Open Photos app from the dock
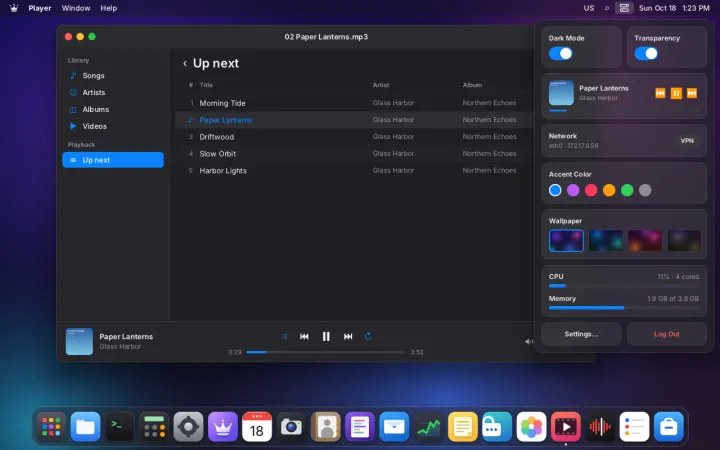Viewport: 720px width, 450px height. point(531,427)
